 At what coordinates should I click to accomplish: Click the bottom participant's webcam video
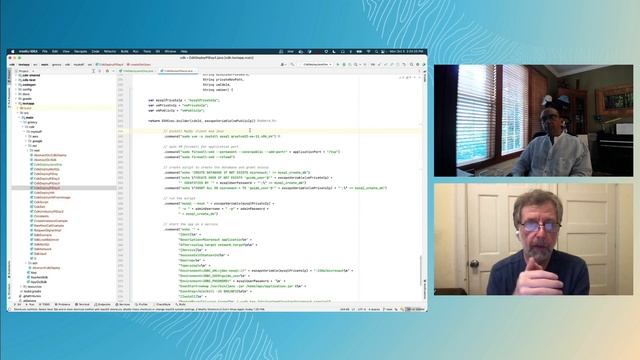coord(533,239)
